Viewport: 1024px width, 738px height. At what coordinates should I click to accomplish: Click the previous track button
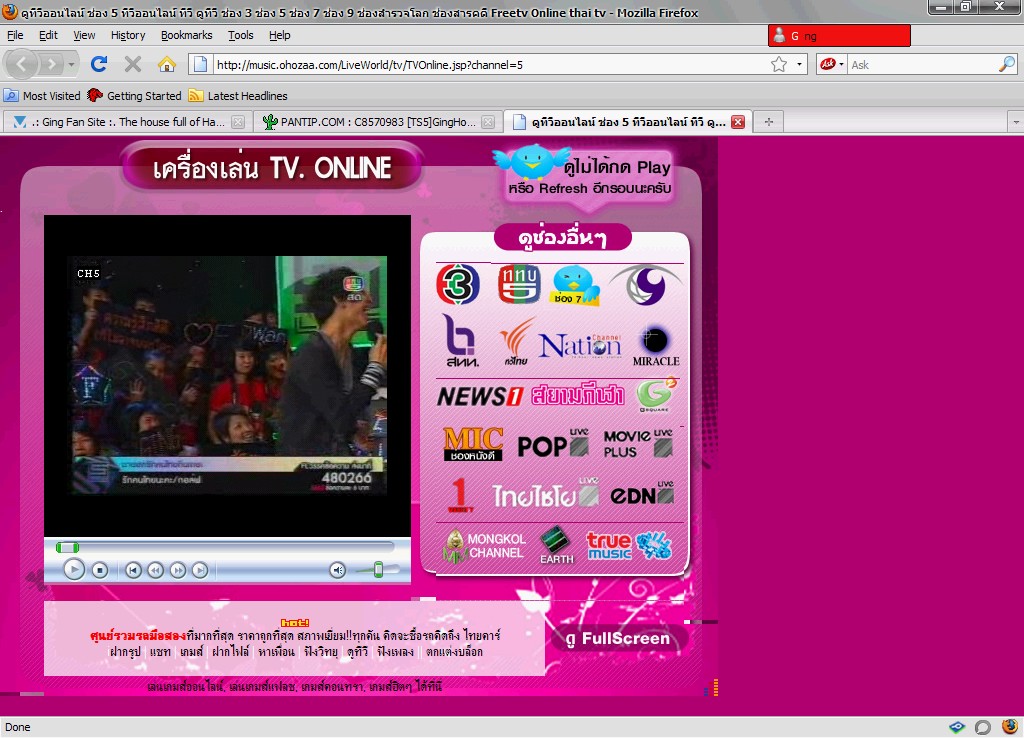coord(133,570)
